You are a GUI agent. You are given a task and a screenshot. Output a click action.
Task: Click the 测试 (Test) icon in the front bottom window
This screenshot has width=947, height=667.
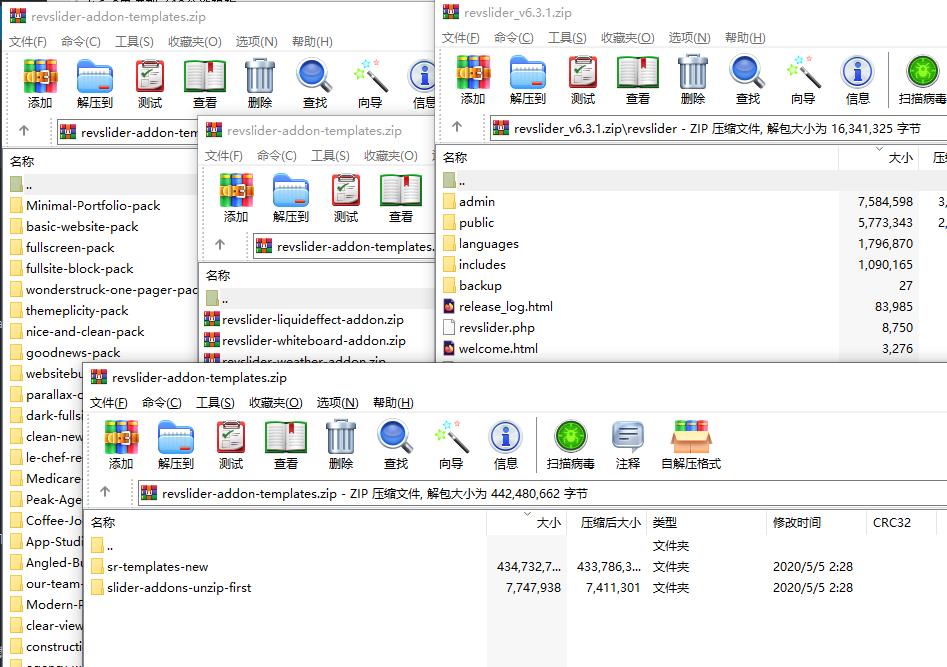click(x=231, y=445)
